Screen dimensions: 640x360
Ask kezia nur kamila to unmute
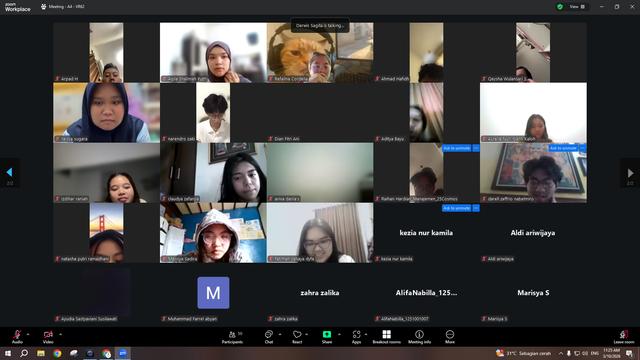click(456, 208)
